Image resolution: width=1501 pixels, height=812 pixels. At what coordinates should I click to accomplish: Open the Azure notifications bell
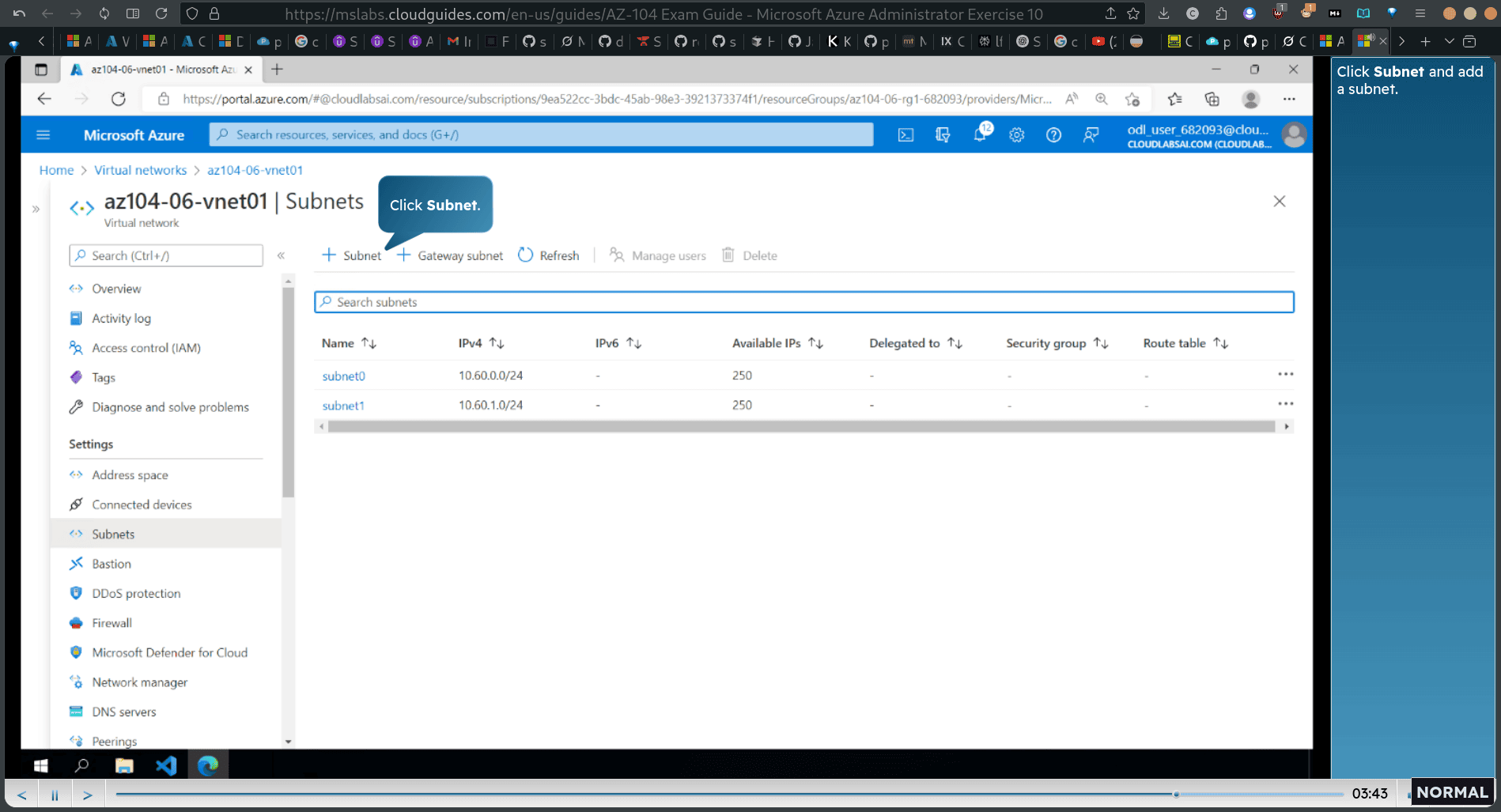point(981,134)
